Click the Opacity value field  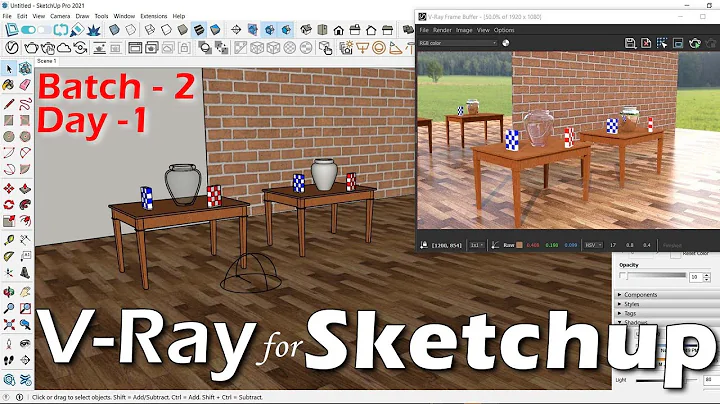point(696,277)
